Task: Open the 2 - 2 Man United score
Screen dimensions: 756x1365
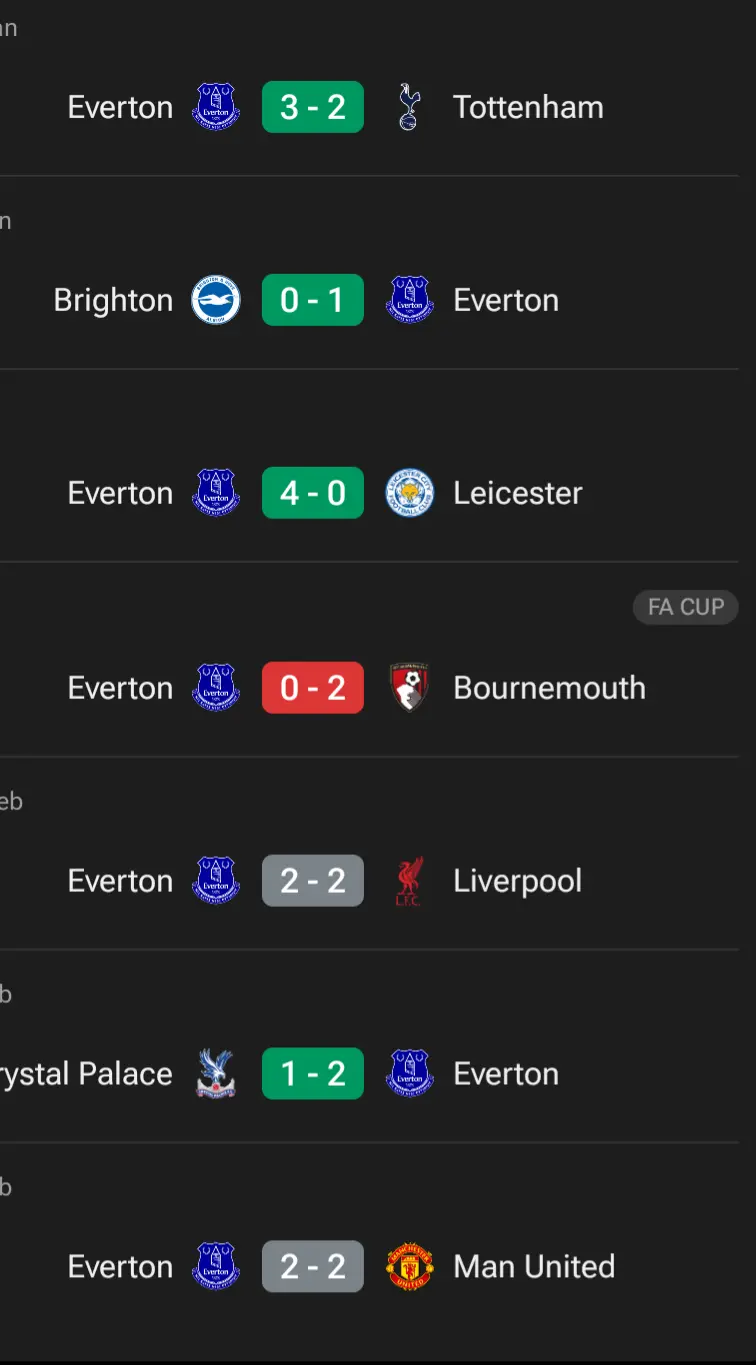Action: [x=313, y=1267]
